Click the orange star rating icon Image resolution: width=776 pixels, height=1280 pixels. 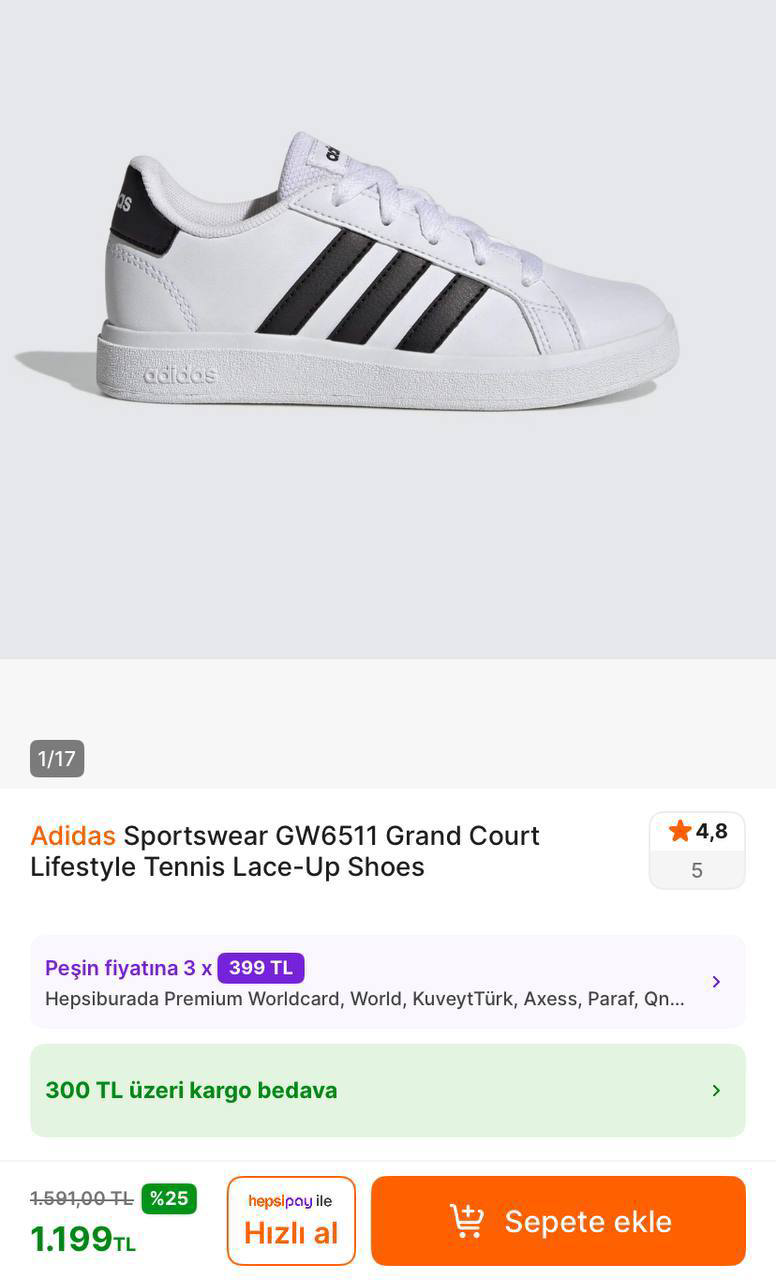680,831
